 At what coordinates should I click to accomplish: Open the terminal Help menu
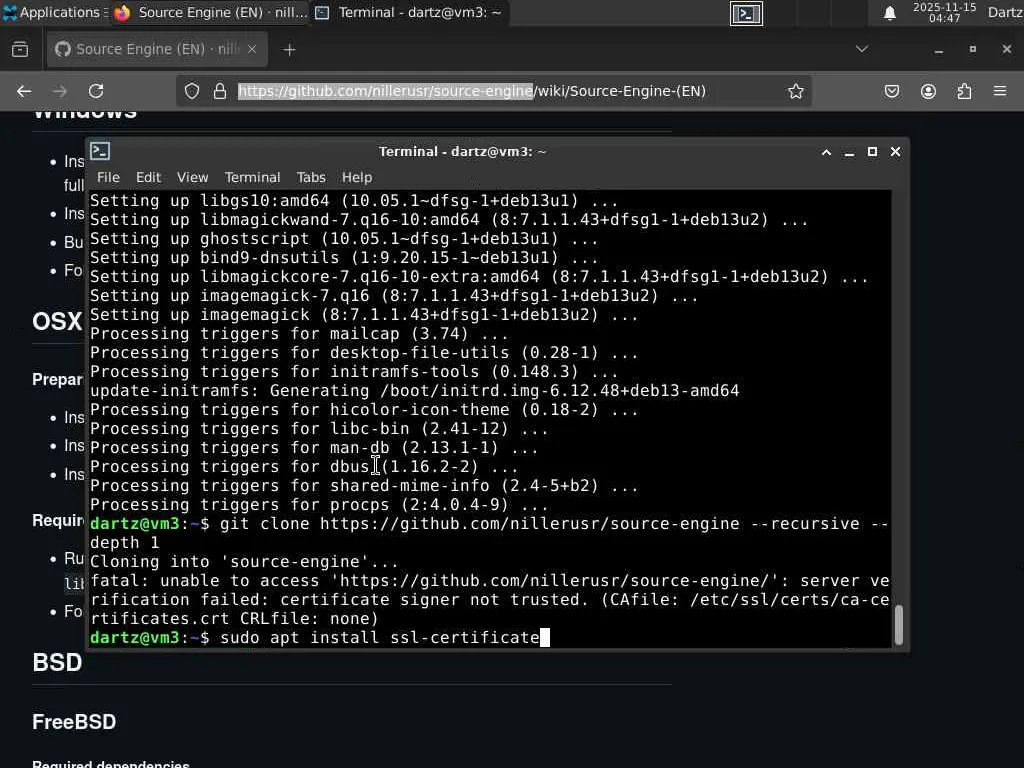point(357,178)
